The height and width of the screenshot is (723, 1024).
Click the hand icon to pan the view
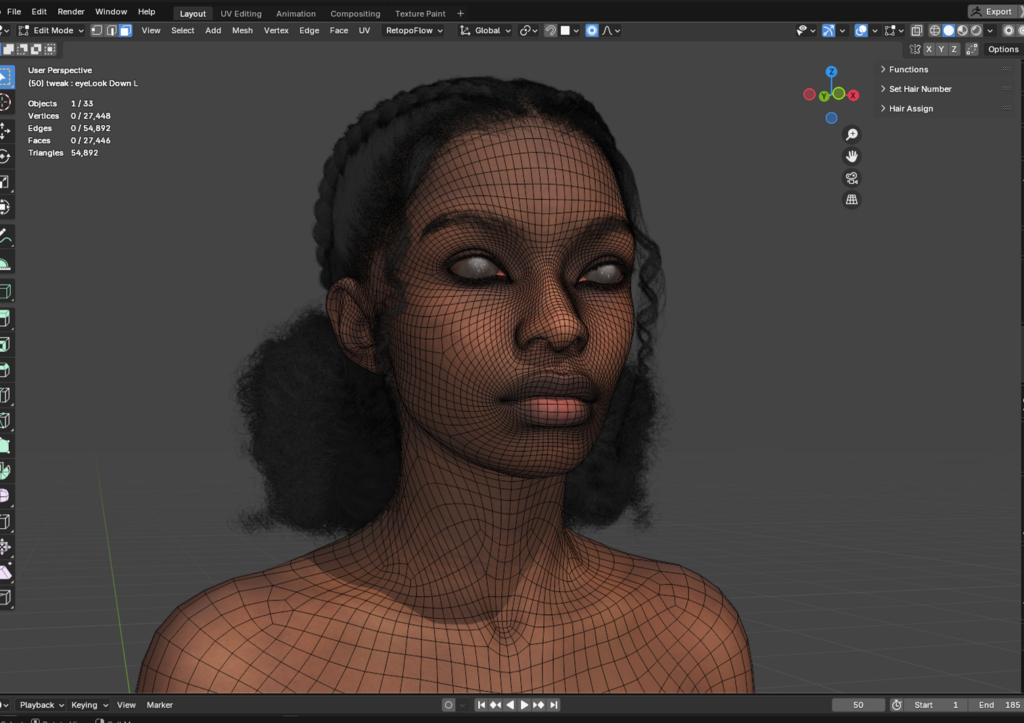[x=850, y=155]
